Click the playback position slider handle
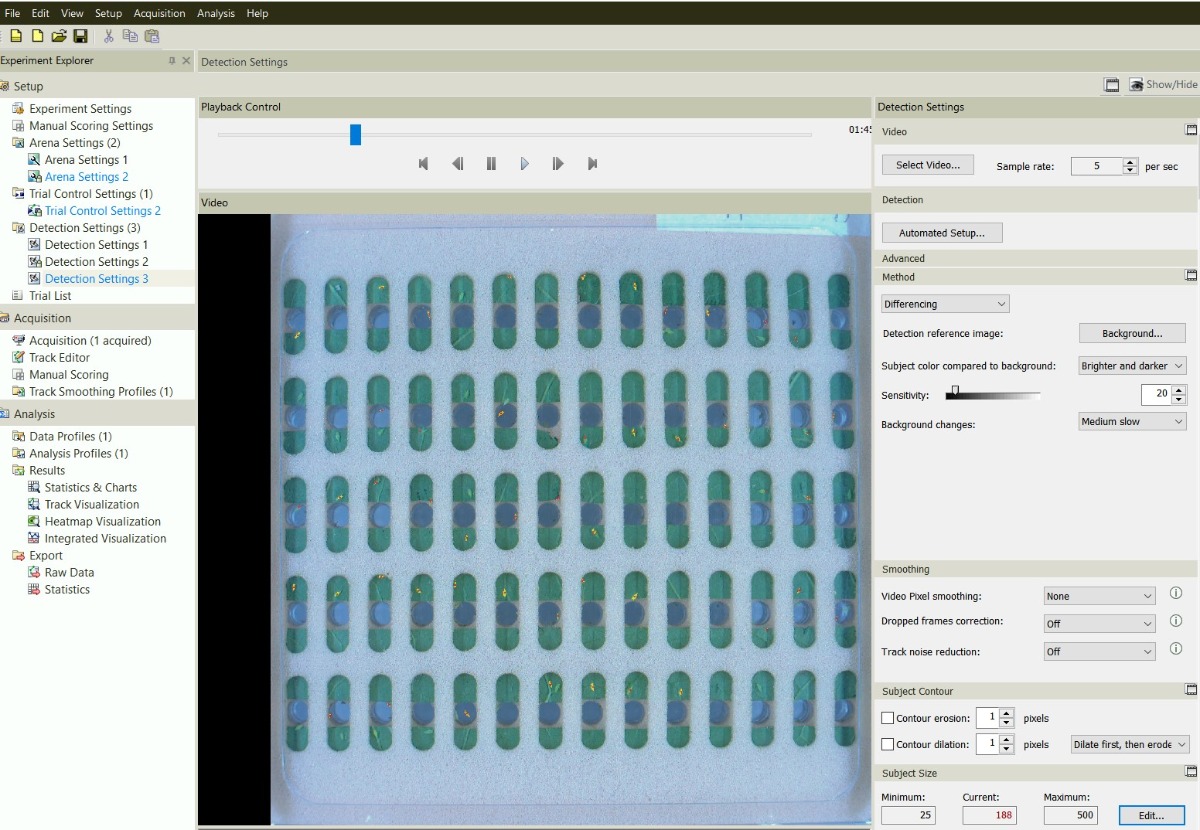This screenshot has height=830, width=1200. 355,134
